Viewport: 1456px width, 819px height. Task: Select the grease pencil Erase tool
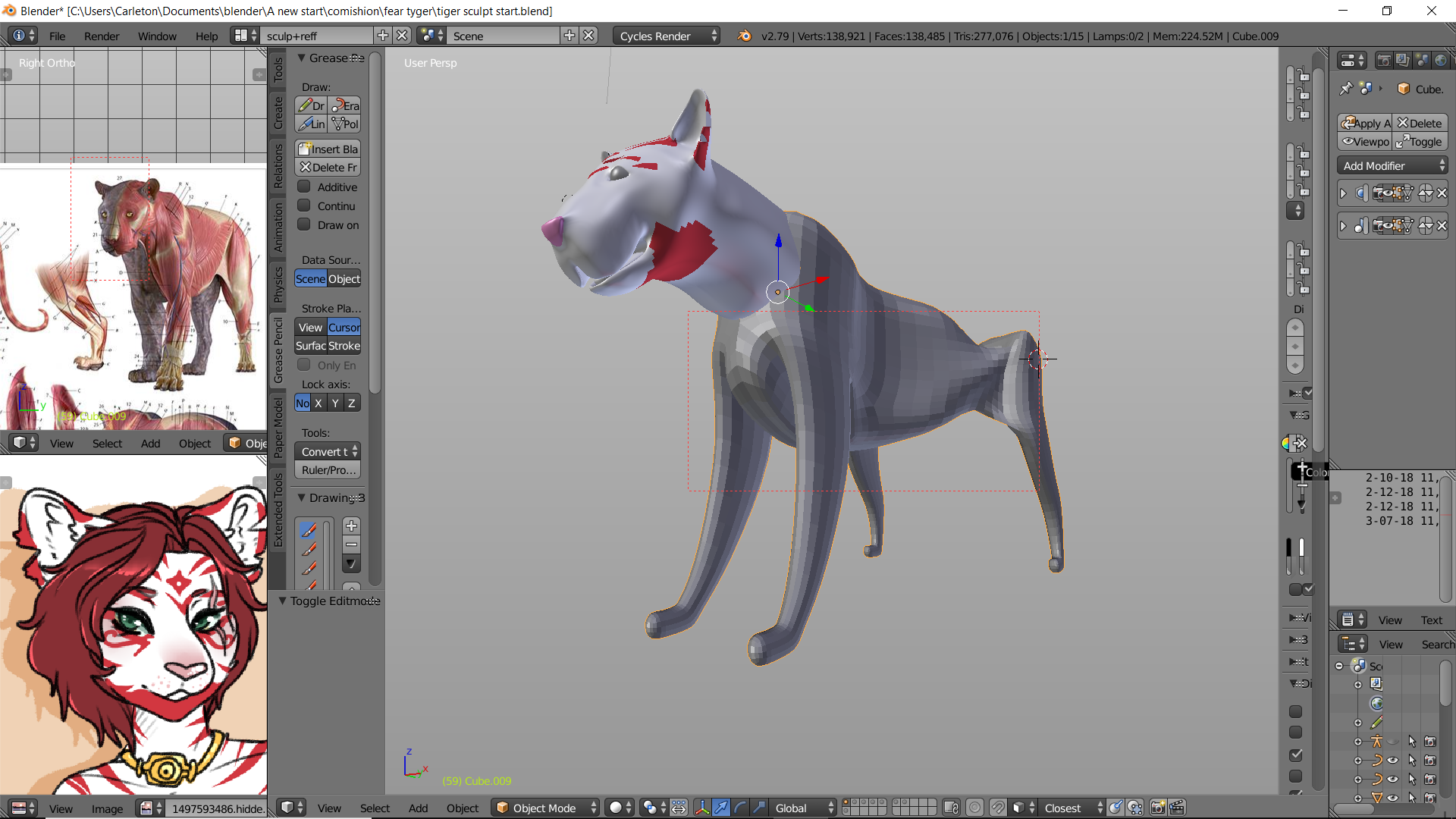click(x=346, y=105)
